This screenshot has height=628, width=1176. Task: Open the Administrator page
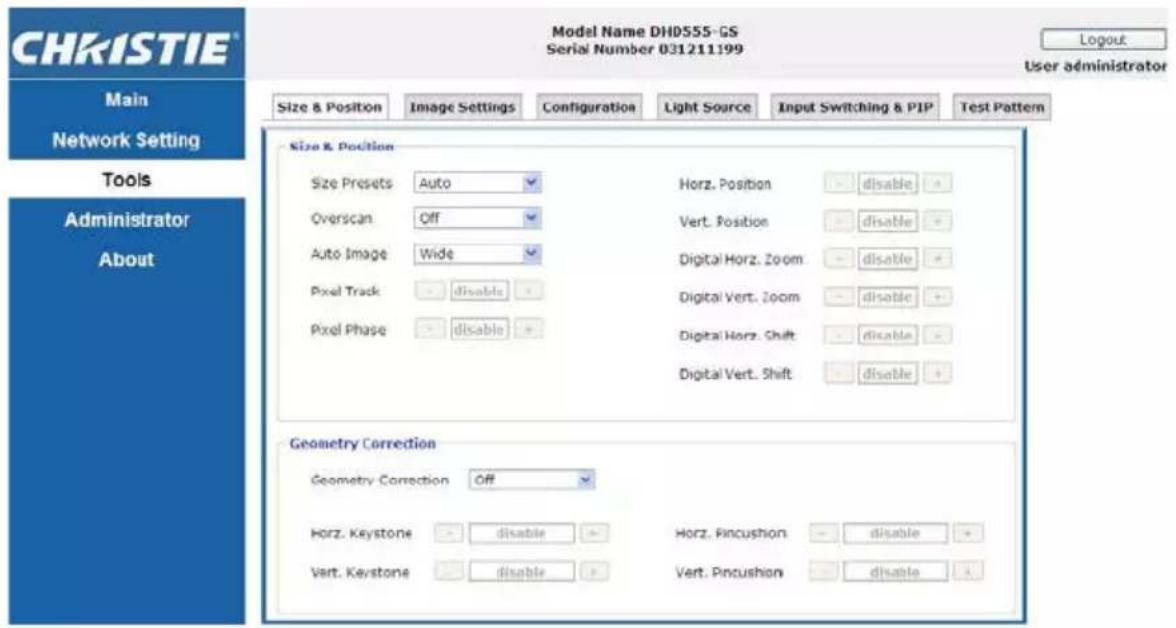126,220
